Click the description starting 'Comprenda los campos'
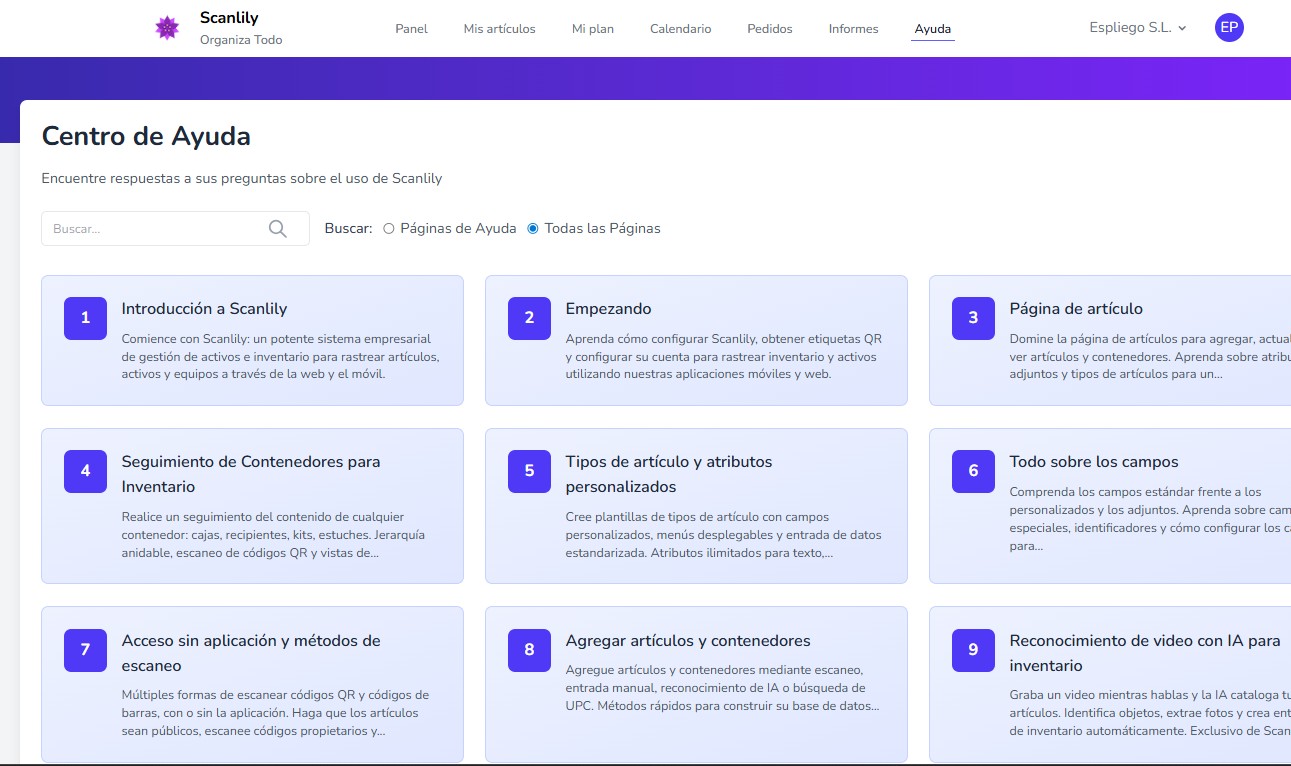The image size is (1291, 766). pyautogui.click(x=1150, y=519)
